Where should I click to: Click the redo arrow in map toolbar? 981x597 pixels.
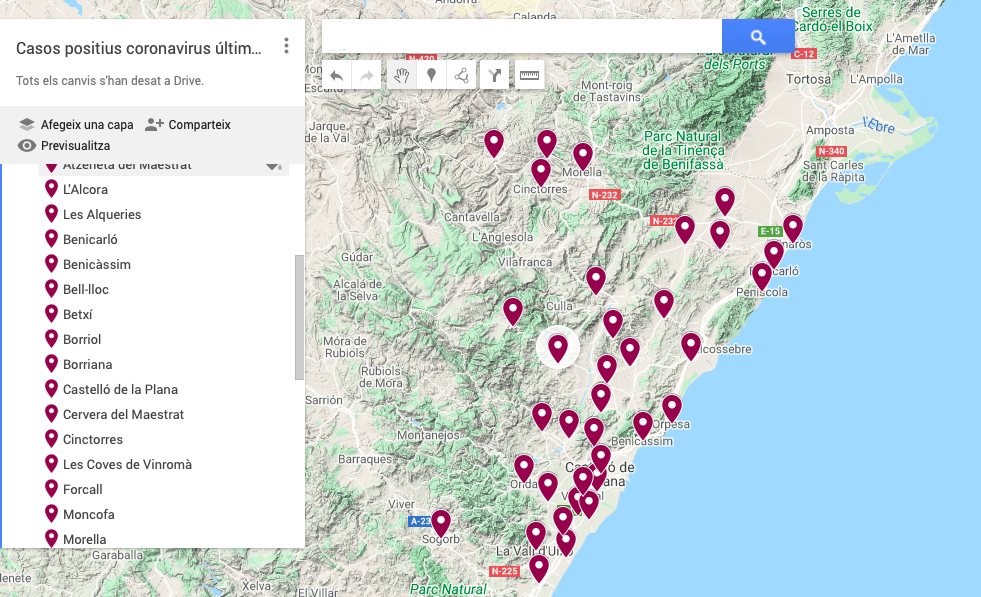click(x=366, y=75)
